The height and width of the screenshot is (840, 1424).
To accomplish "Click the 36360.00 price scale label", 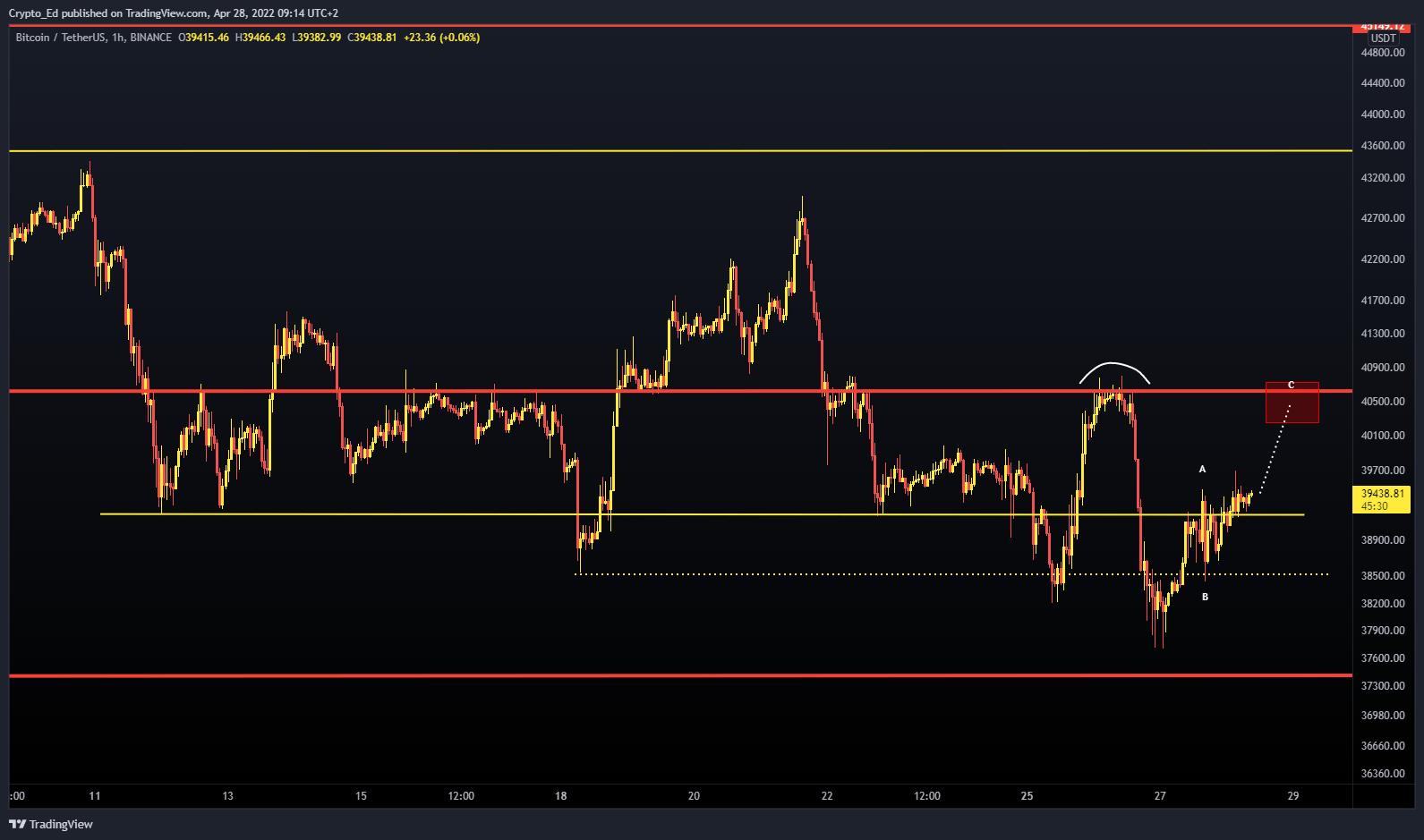I will 1382,774.
